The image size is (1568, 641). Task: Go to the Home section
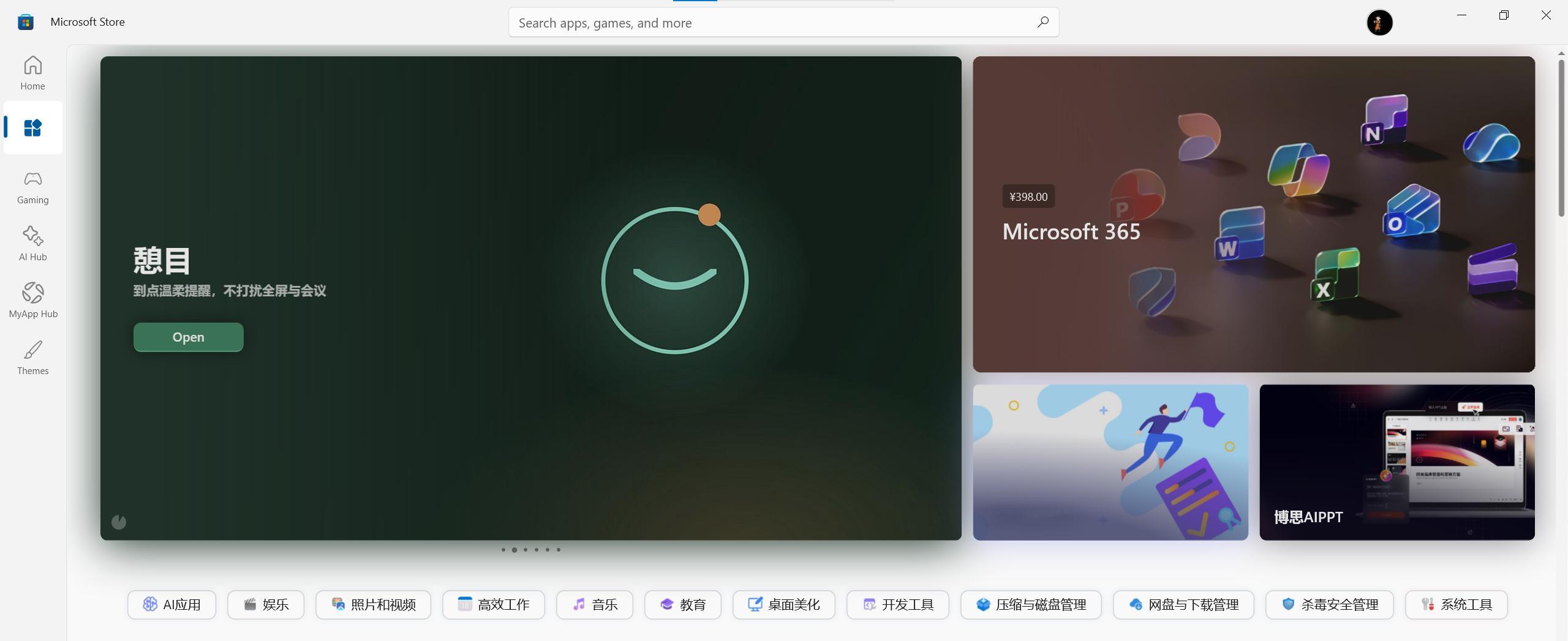[32, 73]
